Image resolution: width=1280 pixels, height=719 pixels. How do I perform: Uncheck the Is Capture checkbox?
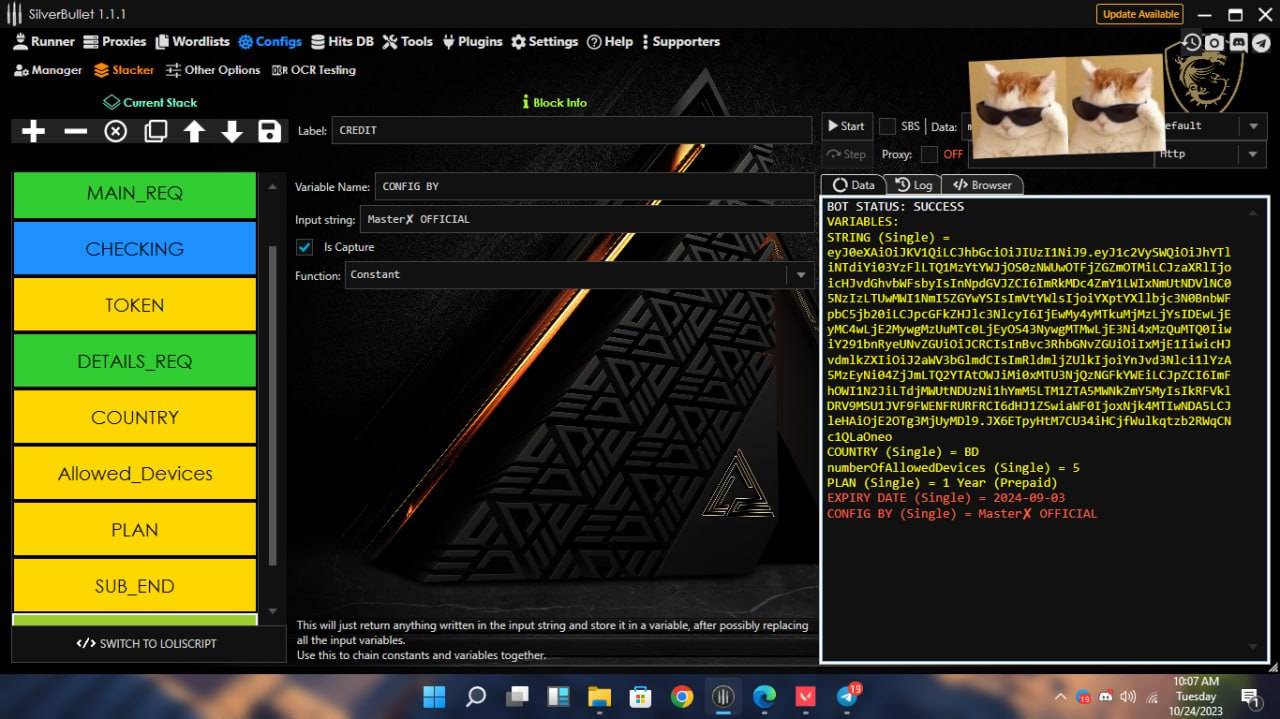(305, 247)
